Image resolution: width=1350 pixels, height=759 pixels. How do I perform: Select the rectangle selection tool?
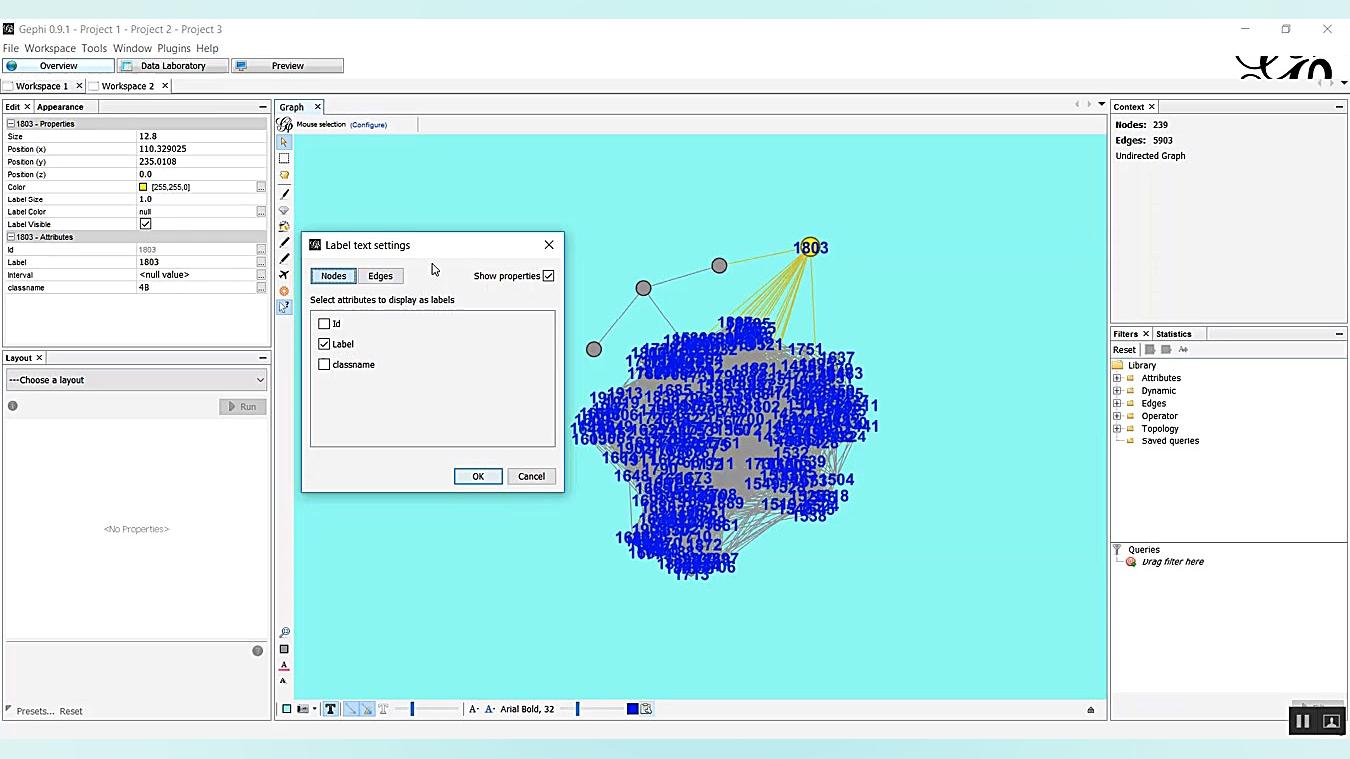pos(284,158)
